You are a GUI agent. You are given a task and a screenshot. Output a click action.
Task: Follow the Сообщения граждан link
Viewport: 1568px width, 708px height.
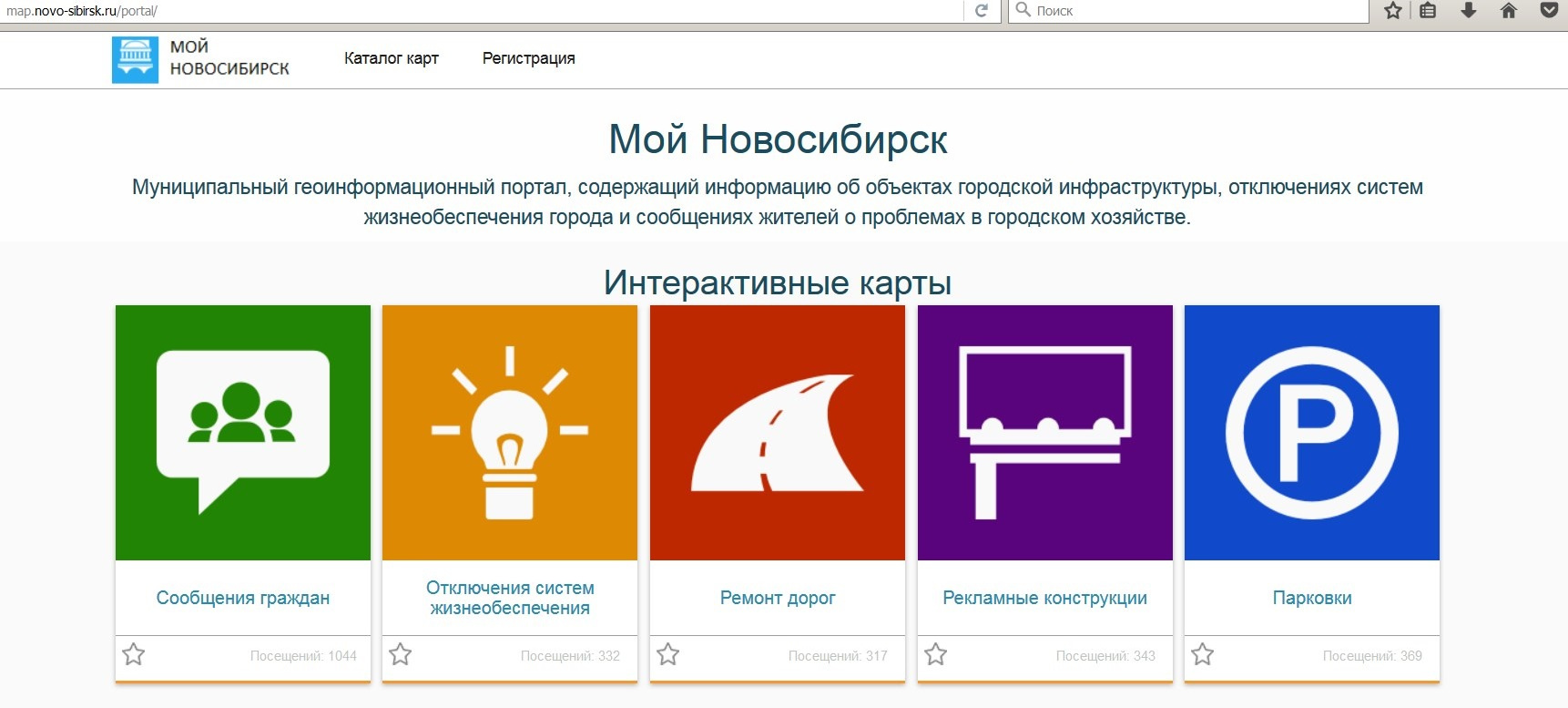[x=243, y=598]
